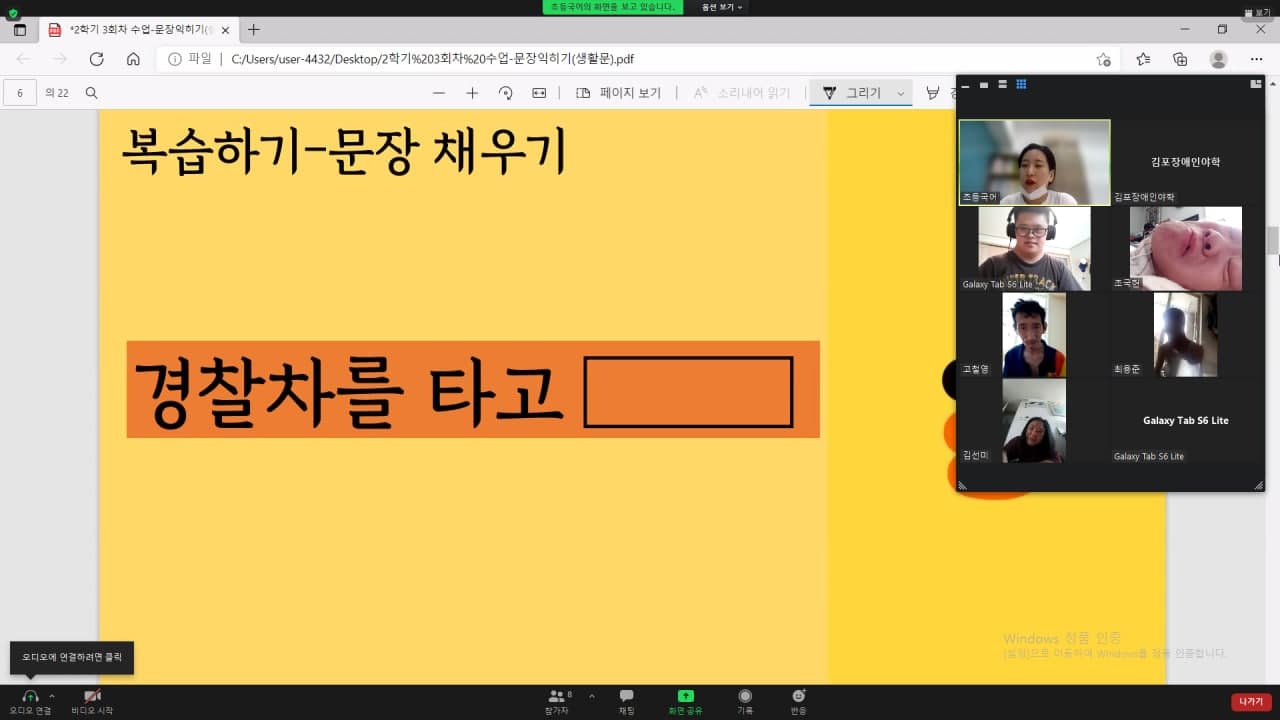Open the 옵션 보기 view options dropdown
The image size is (1280, 720).
coord(723,7)
